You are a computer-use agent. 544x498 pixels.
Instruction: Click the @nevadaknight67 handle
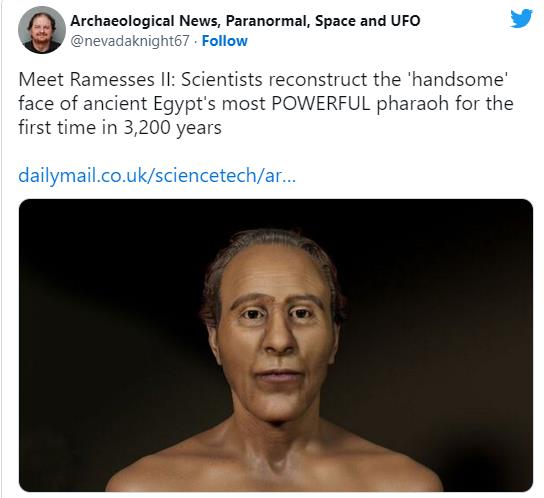130,41
